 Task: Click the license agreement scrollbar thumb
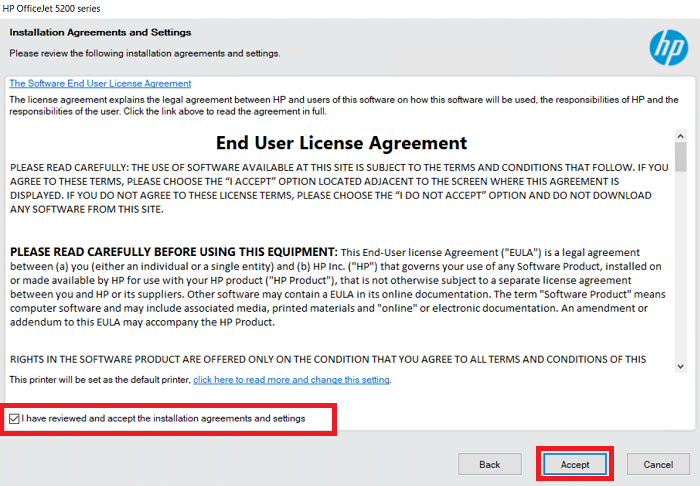pos(680,157)
